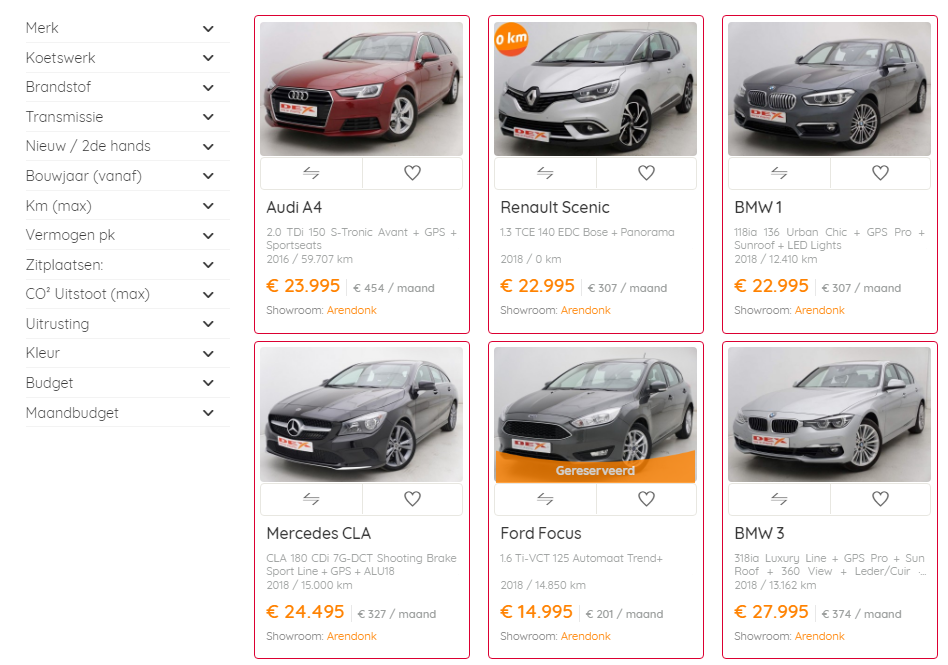Click compare icon under Mercedes CLA
The width and height of the screenshot is (948, 665).
coord(311,499)
